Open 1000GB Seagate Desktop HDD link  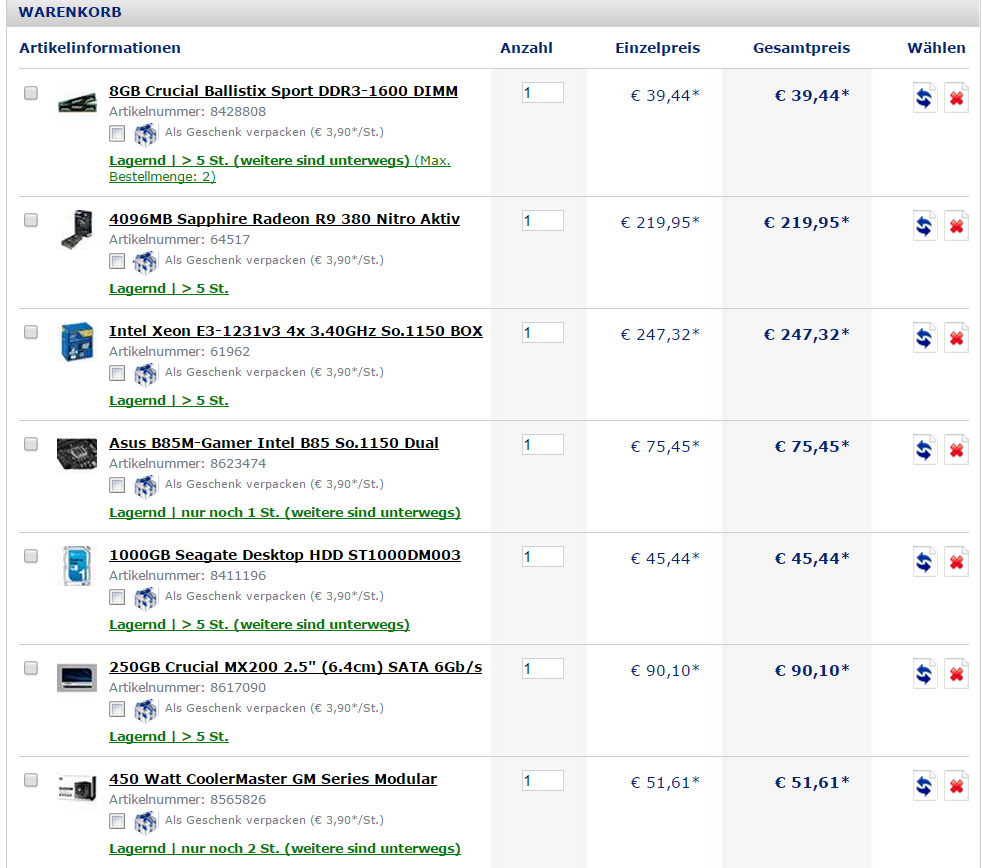pos(285,555)
